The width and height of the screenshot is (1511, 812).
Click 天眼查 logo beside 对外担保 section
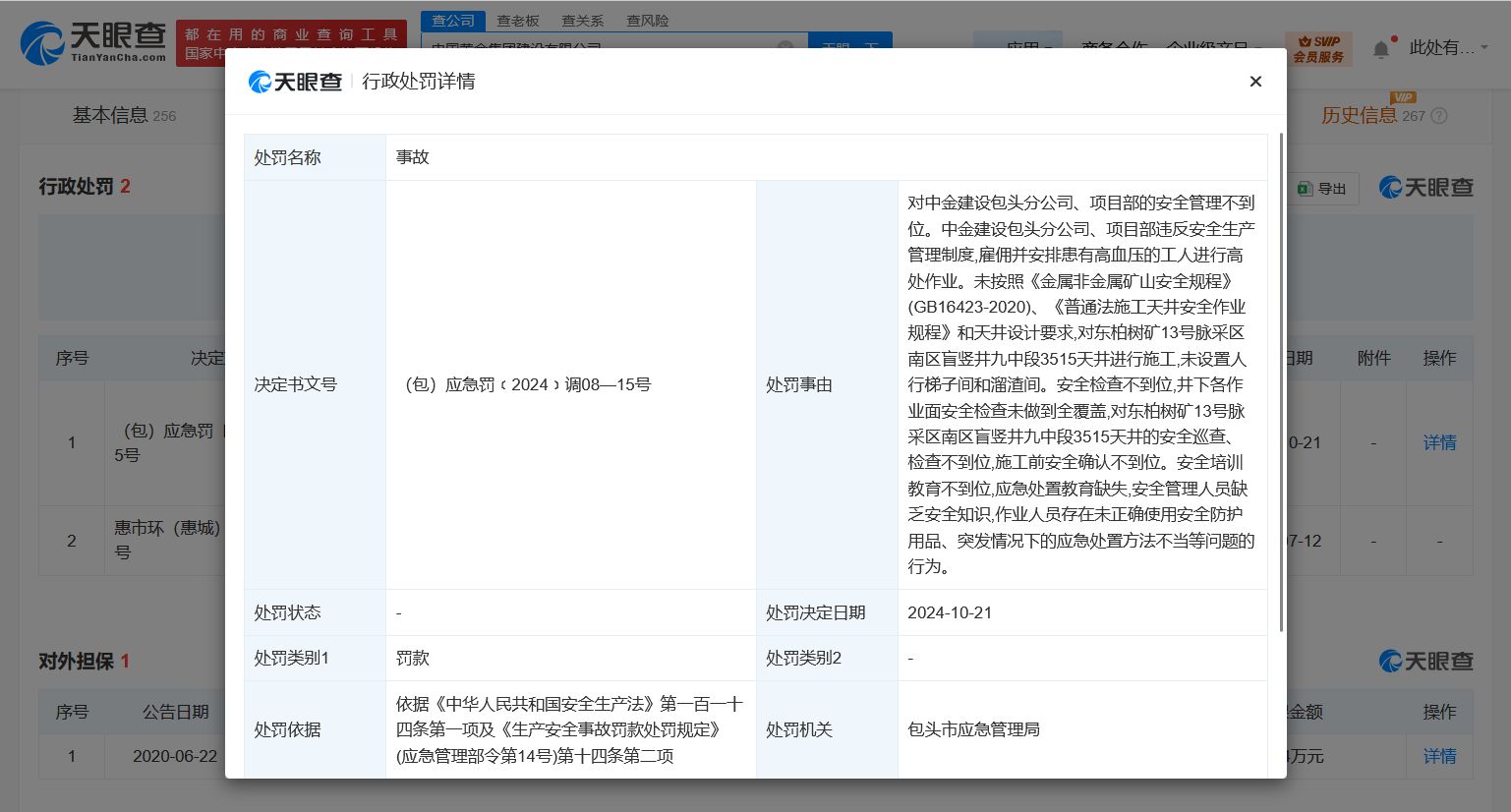(1425, 661)
